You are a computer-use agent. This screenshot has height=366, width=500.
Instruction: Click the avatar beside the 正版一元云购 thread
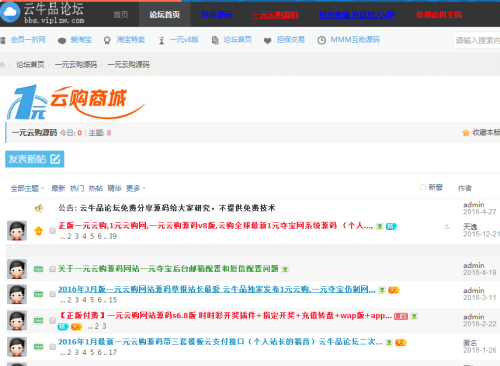coord(17,230)
